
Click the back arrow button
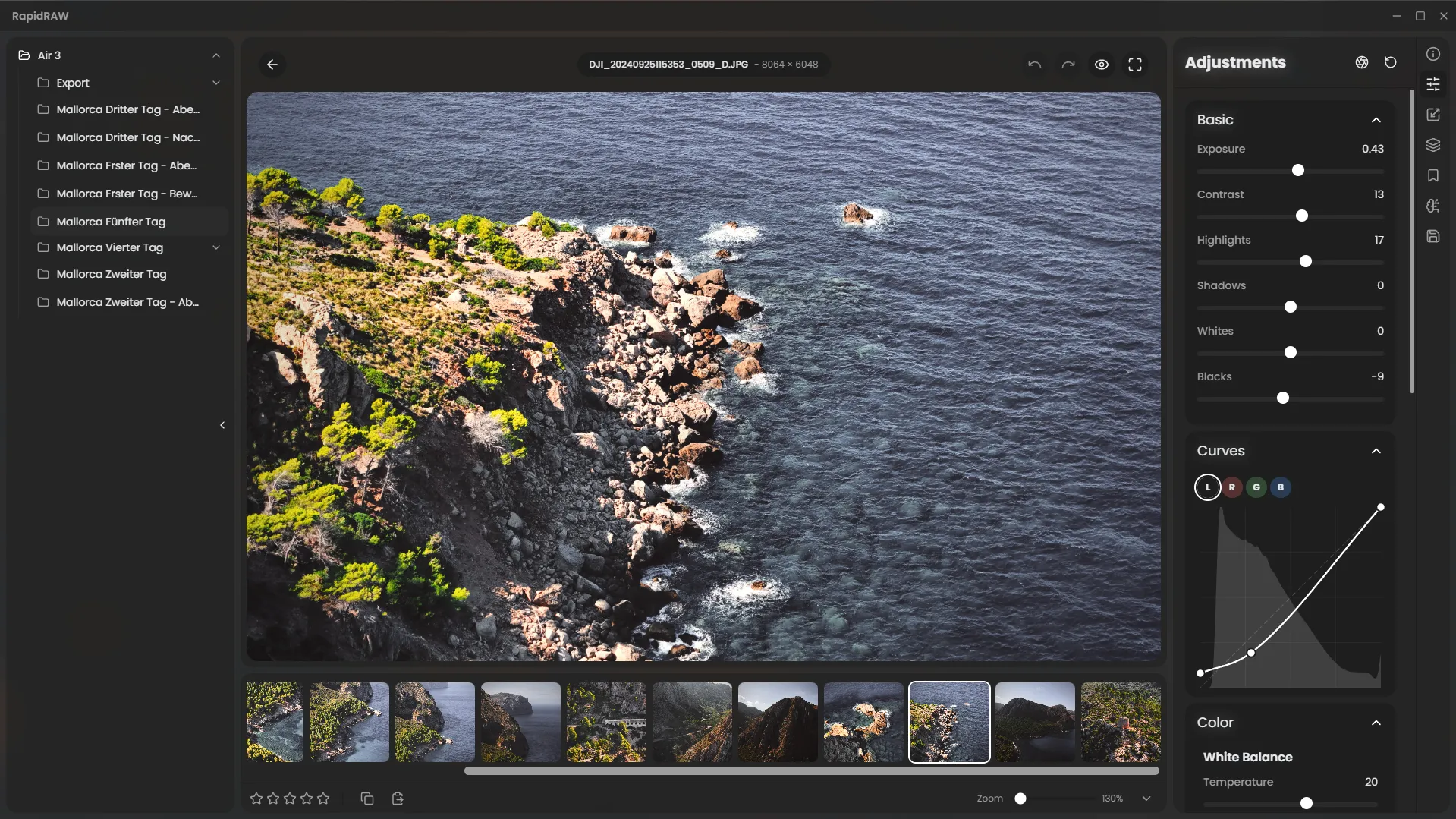(272, 65)
